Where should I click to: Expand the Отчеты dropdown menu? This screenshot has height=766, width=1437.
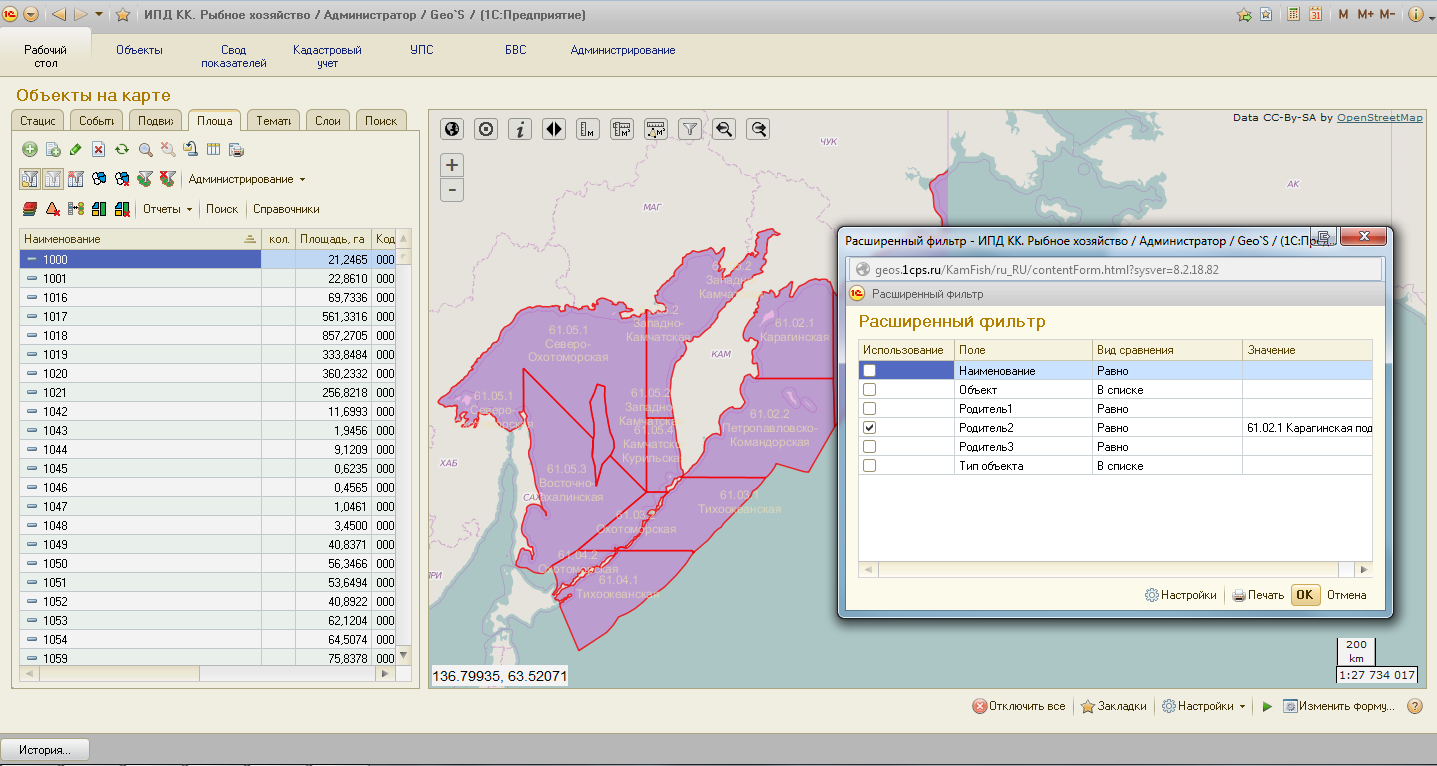[x=167, y=209]
